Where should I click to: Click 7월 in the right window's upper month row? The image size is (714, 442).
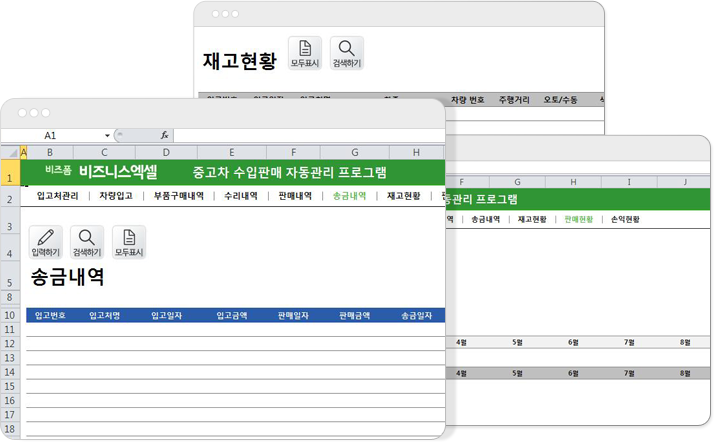pyautogui.click(x=629, y=342)
